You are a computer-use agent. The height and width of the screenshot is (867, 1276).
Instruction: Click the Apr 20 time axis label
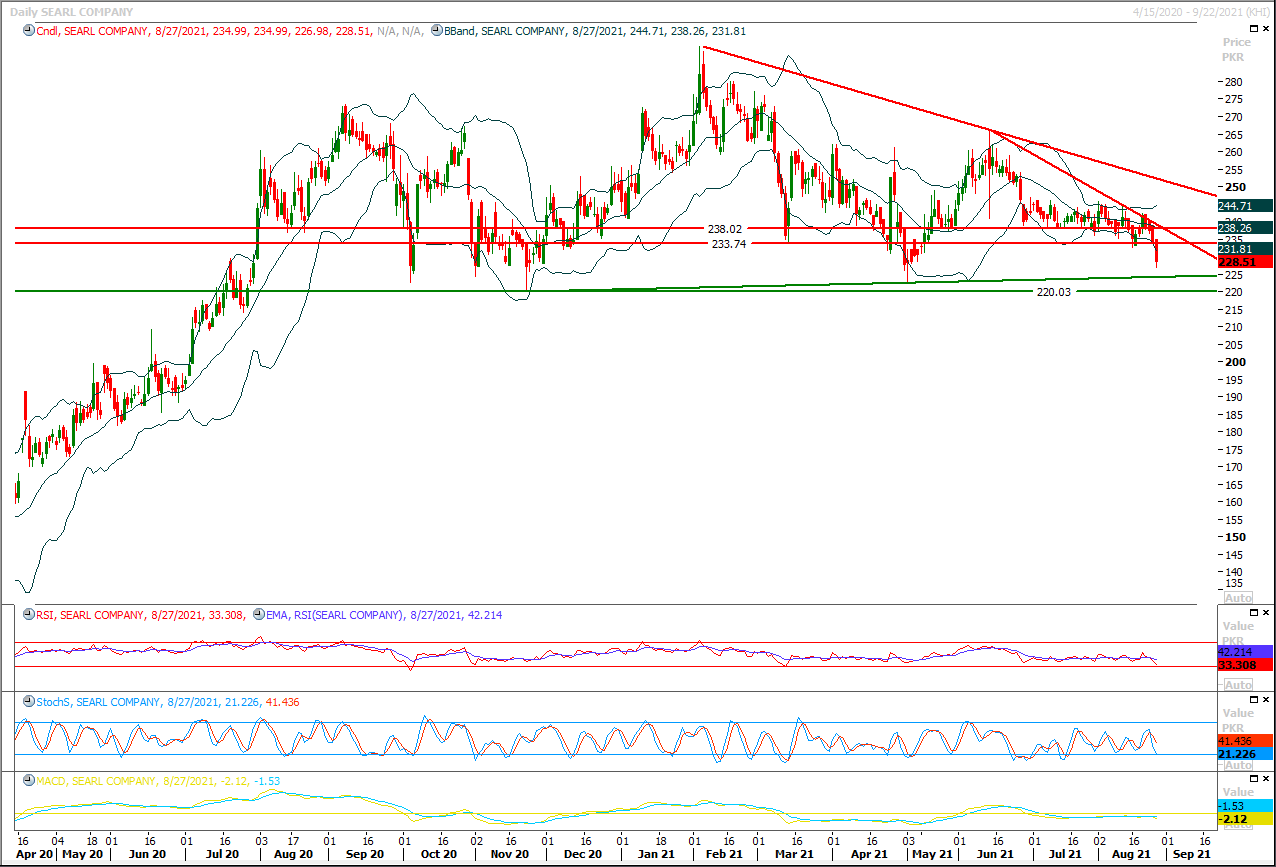[35, 855]
